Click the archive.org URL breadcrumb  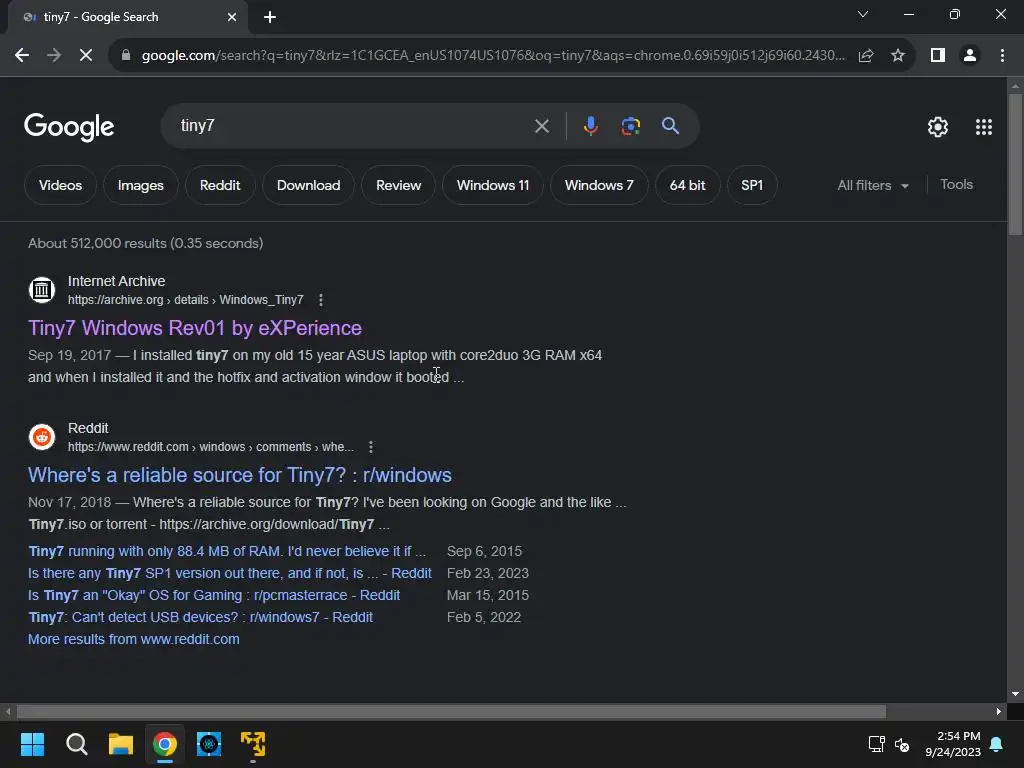coord(185,300)
